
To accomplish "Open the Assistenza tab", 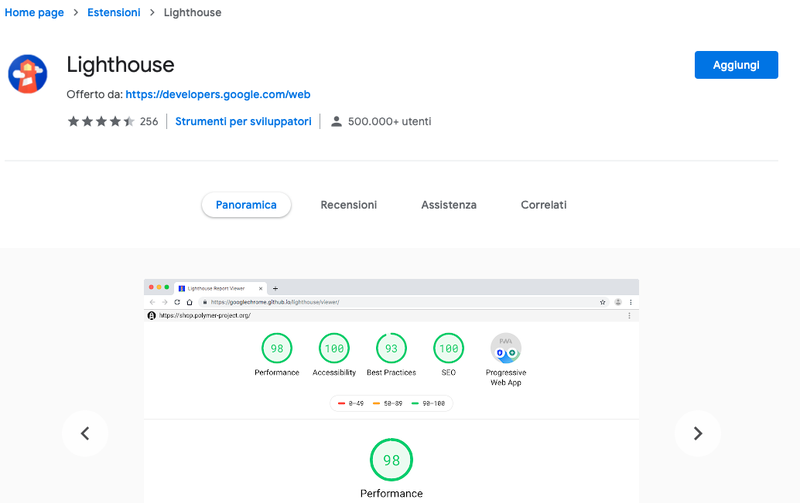I will (448, 205).
